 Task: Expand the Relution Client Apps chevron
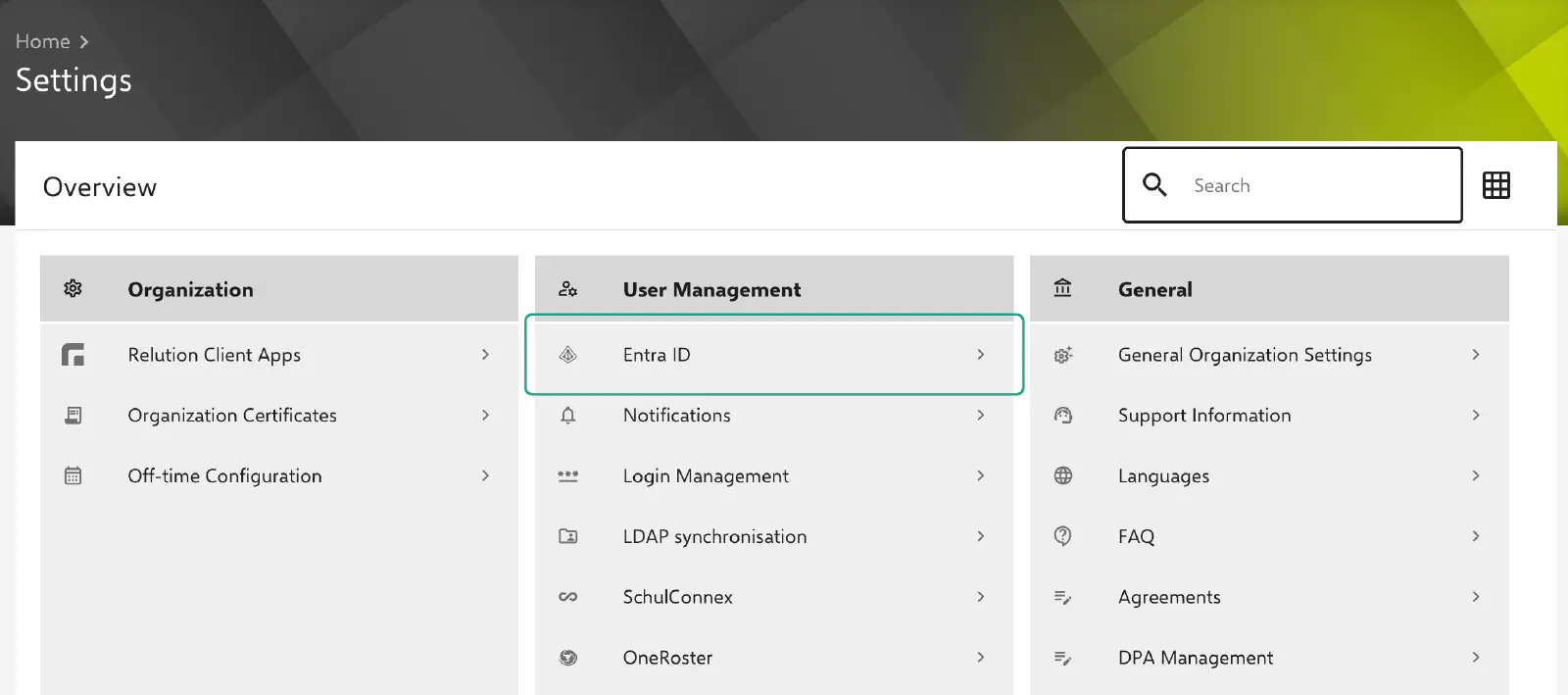click(485, 355)
